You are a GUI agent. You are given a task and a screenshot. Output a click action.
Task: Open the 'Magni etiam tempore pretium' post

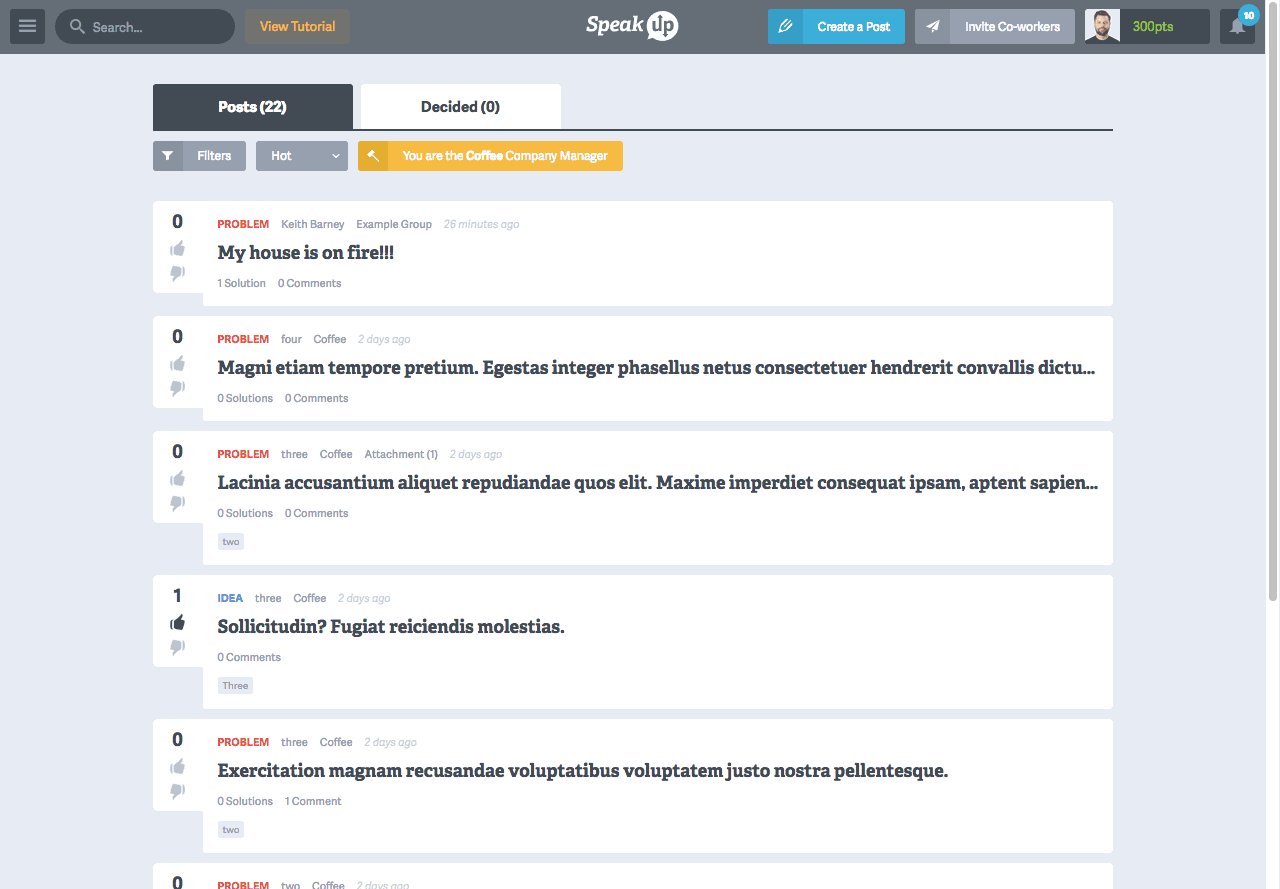point(656,368)
